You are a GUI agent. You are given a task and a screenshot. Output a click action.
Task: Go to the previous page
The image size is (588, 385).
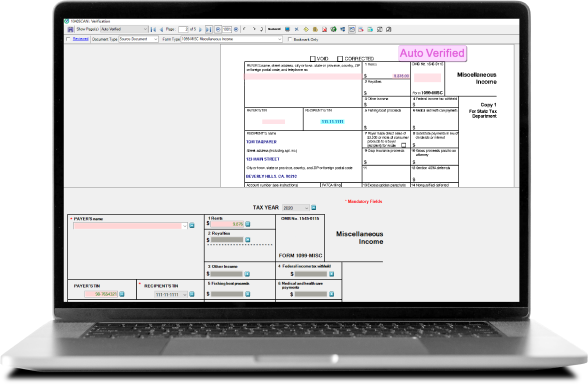[162, 29]
